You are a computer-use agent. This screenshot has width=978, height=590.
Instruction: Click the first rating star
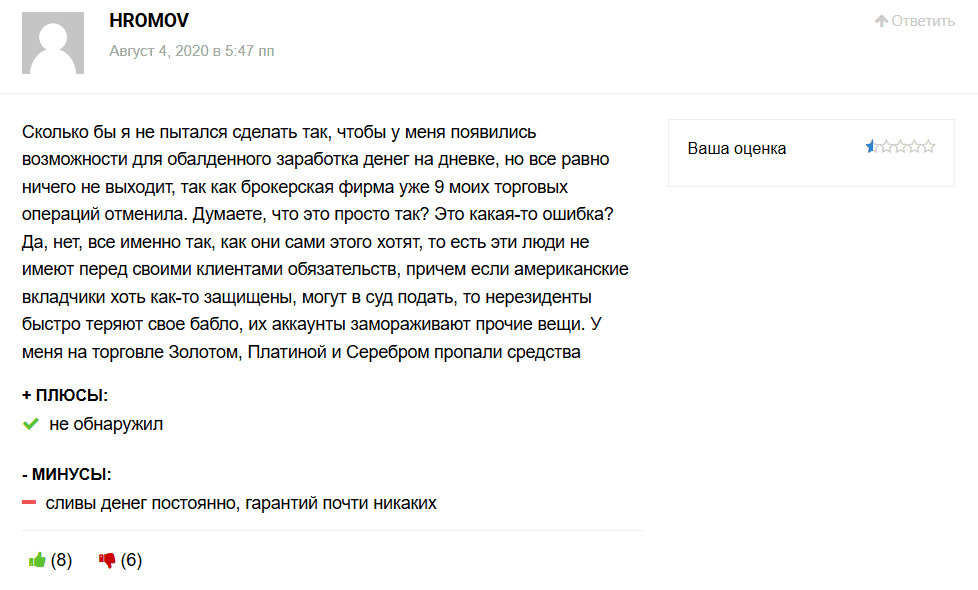click(871, 147)
